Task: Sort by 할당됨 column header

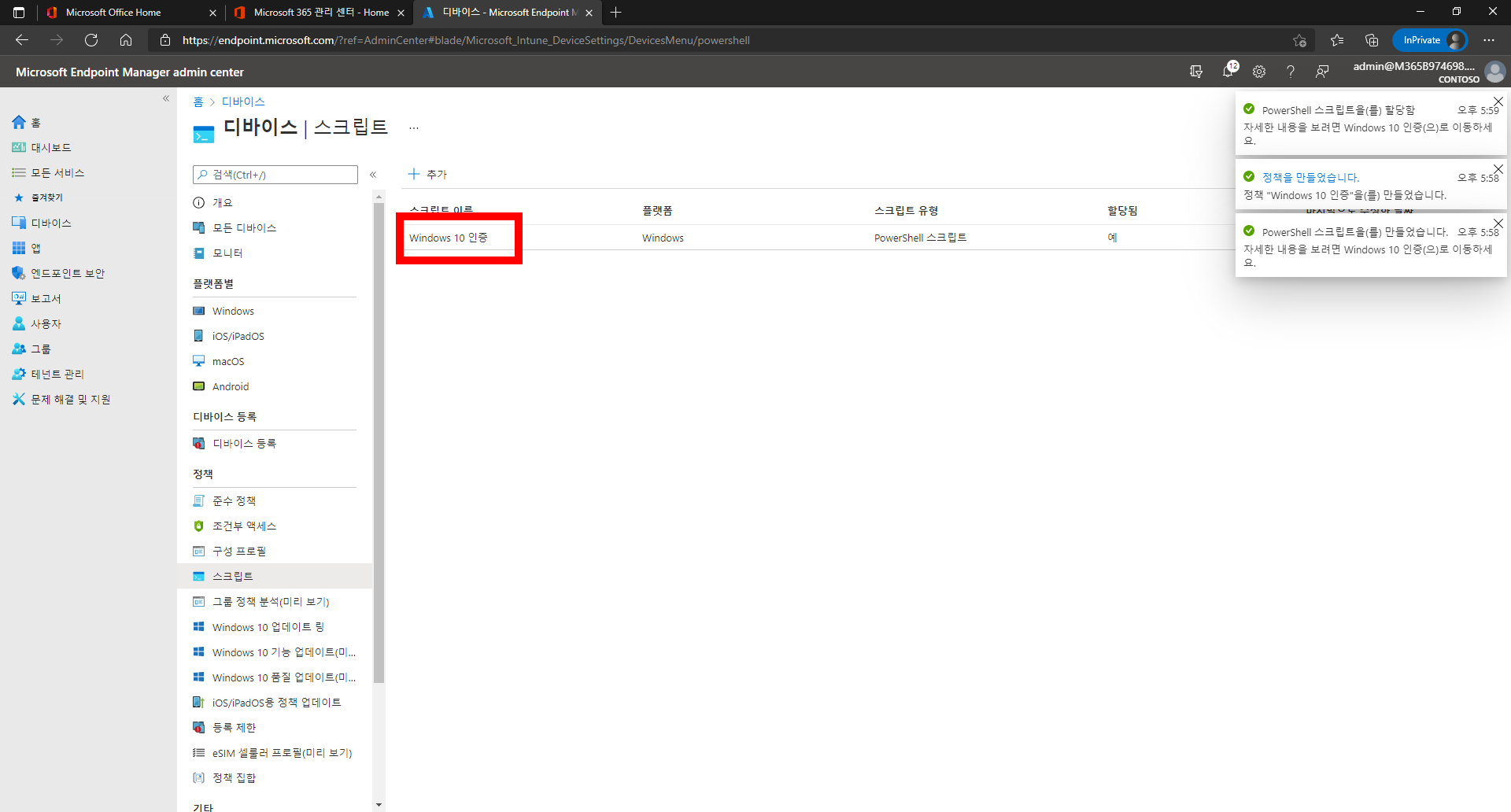Action: [1122, 211]
